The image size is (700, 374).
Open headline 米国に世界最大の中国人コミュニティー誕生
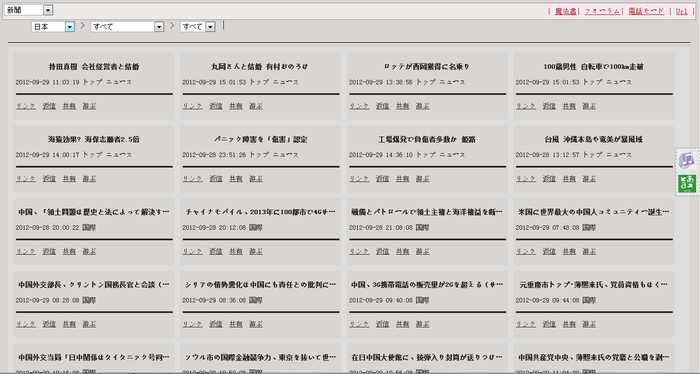pos(593,212)
